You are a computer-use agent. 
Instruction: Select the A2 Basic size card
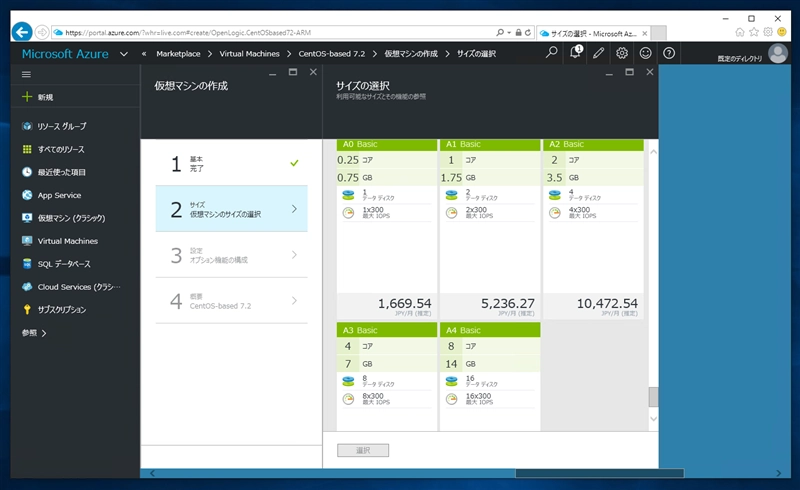click(593, 229)
